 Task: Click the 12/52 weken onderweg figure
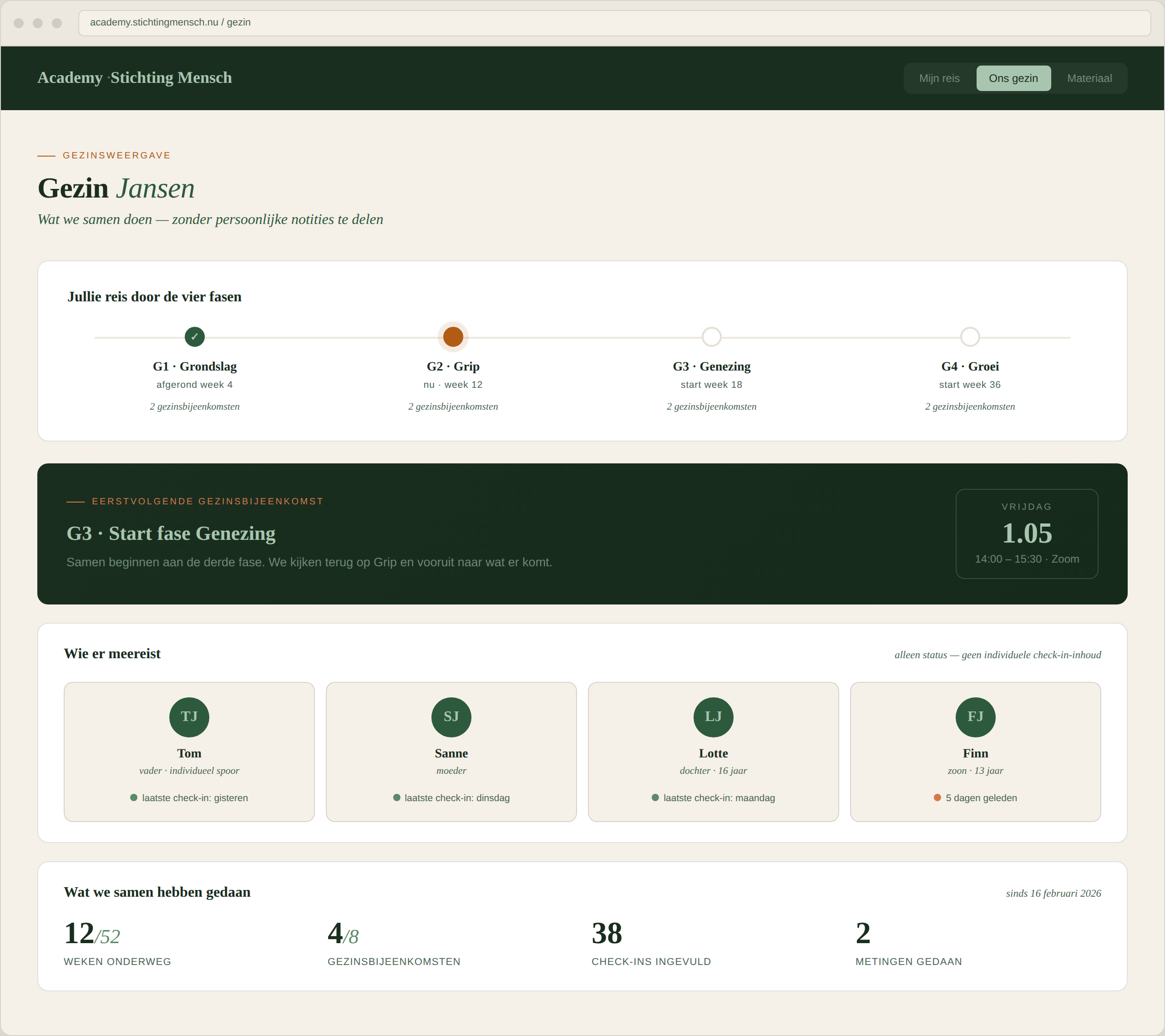tap(92, 934)
